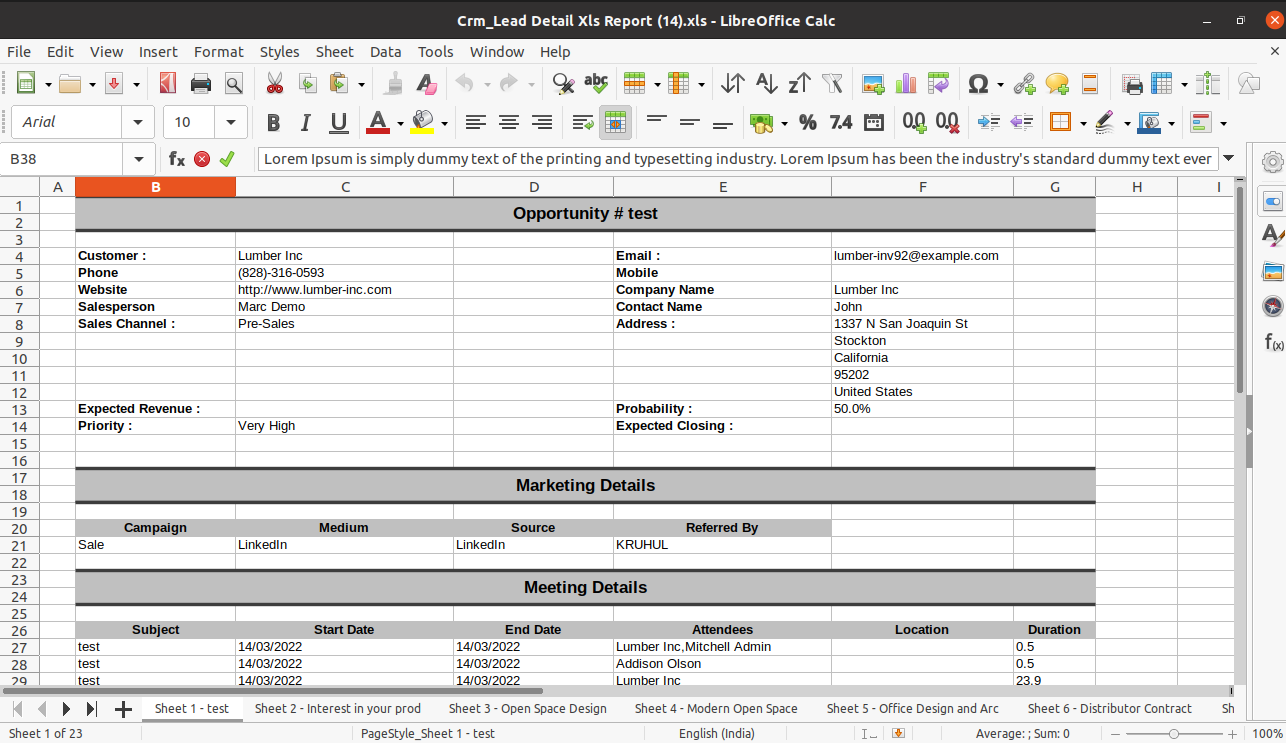Viewport: 1286px width, 743px height.
Task: Open Headers and Footers
Action: [x=1090, y=84]
